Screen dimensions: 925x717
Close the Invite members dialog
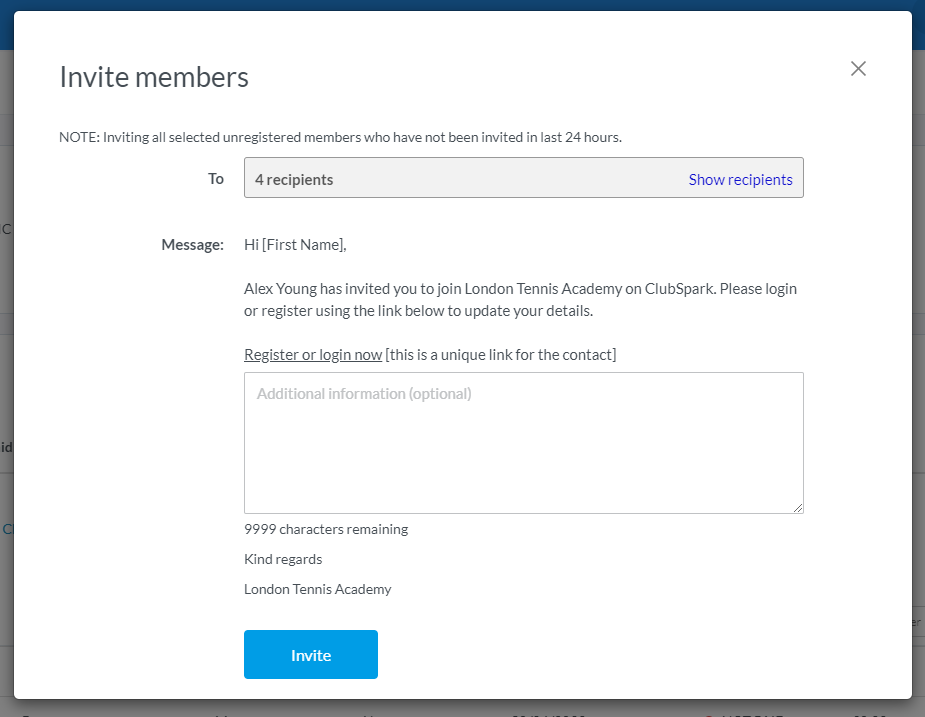858,69
